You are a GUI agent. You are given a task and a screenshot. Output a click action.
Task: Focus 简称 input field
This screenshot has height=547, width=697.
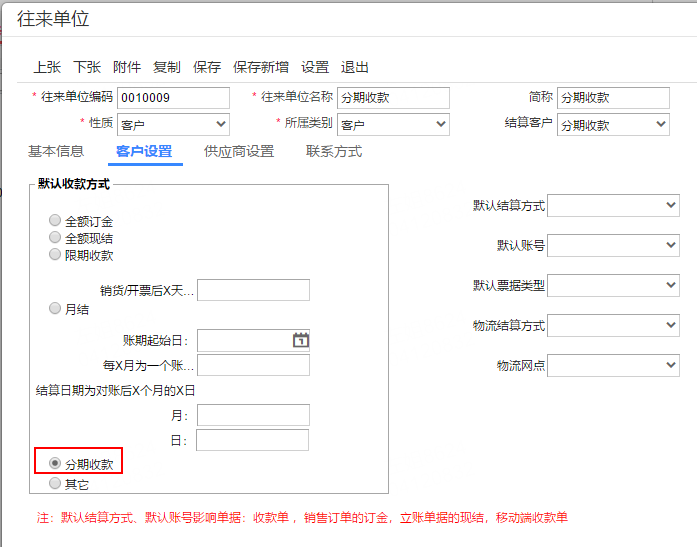click(613, 98)
